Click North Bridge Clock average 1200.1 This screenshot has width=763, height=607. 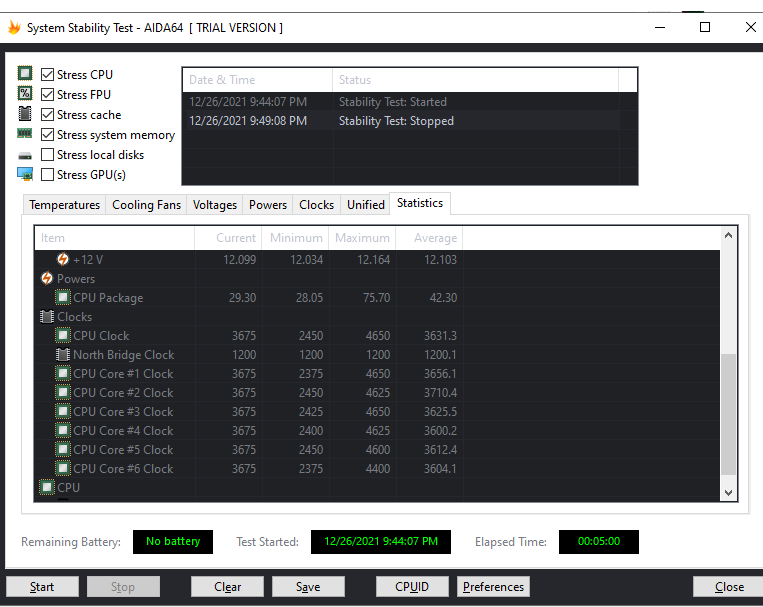(440, 355)
